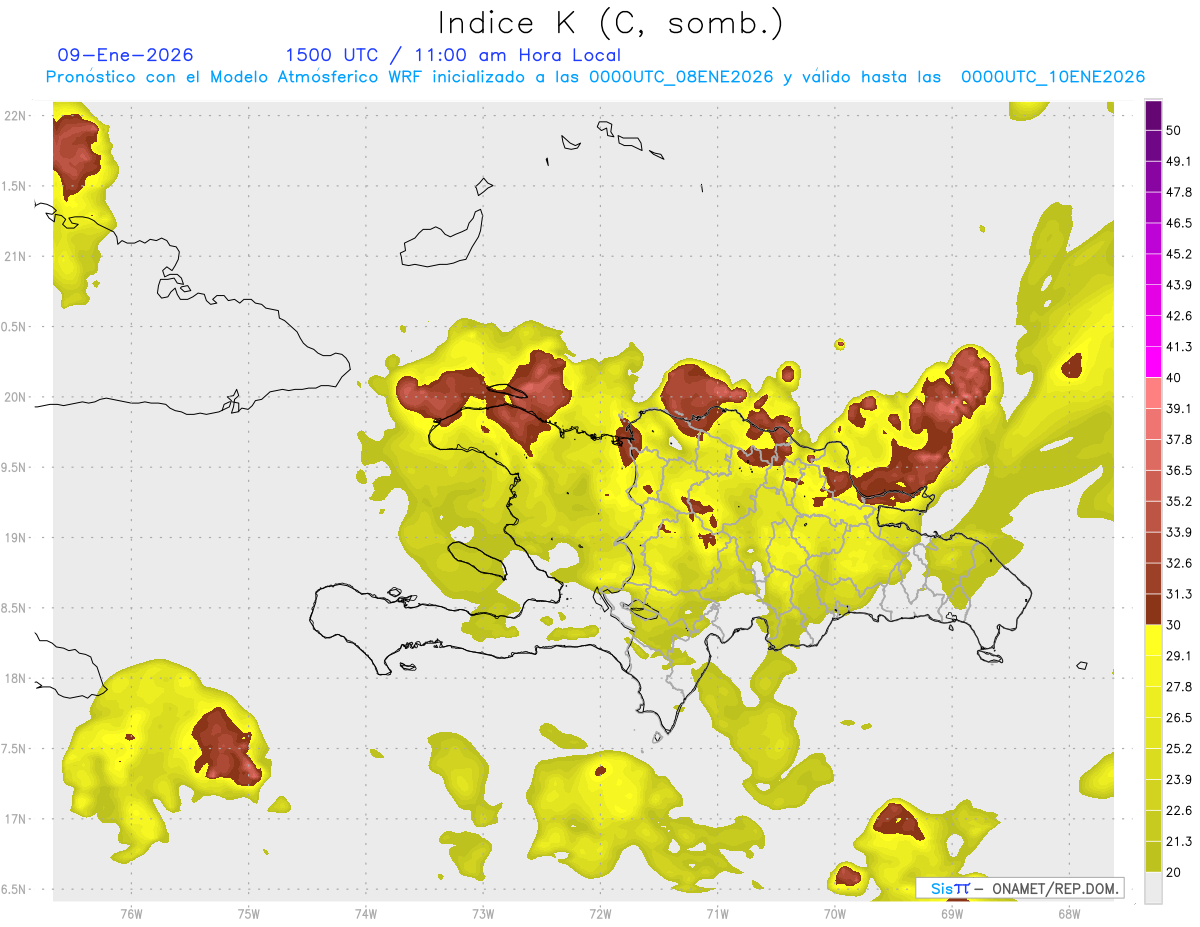This screenshot has width=1200, height=927.
Task: Click colorbar value '22.6'
Action: tap(1179, 810)
